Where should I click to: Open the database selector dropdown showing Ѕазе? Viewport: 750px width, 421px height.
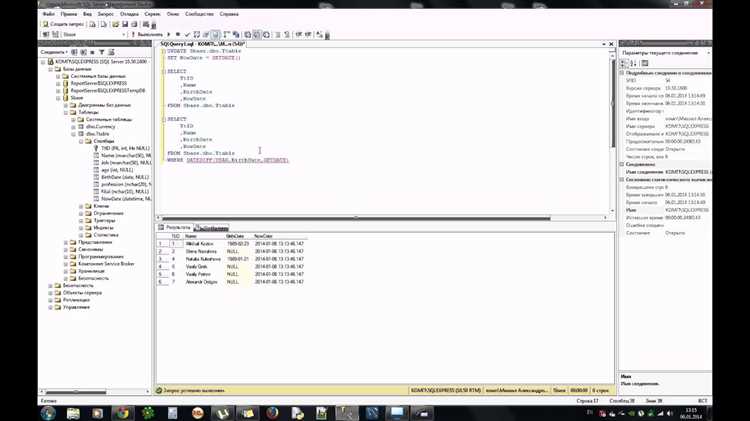point(94,34)
